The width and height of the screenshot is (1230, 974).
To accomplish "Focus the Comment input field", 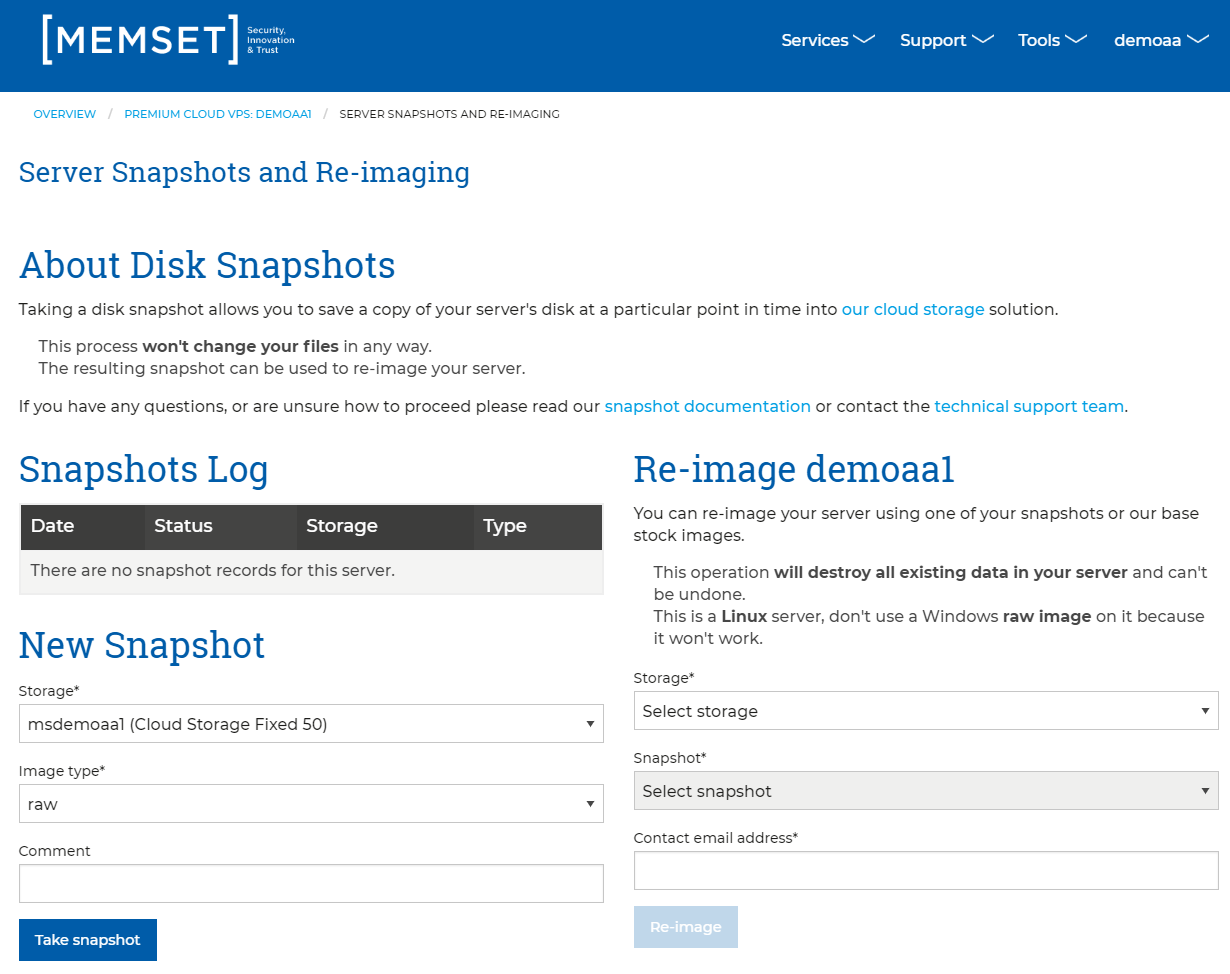I will pyautogui.click(x=311, y=884).
